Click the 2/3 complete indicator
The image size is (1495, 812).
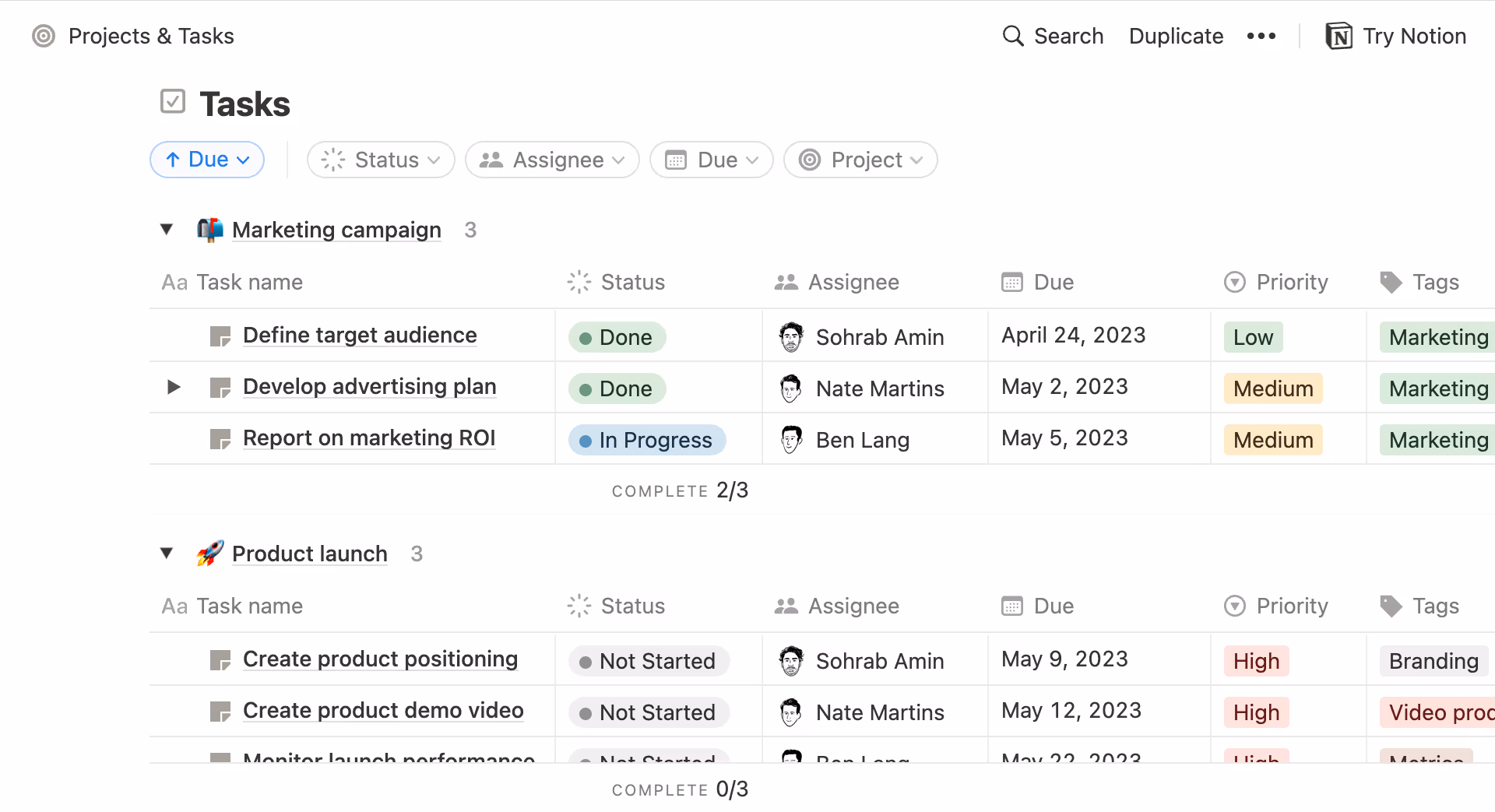(733, 490)
